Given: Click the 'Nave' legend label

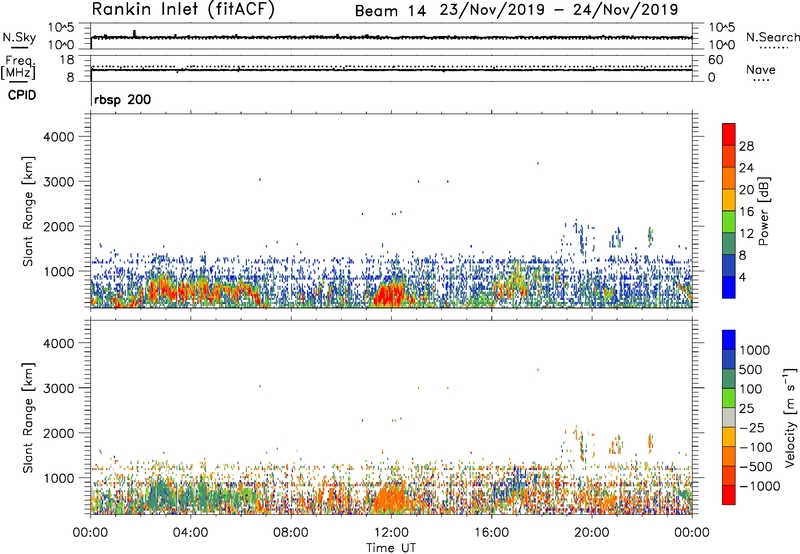Looking at the screenshot, I should 761,70.
